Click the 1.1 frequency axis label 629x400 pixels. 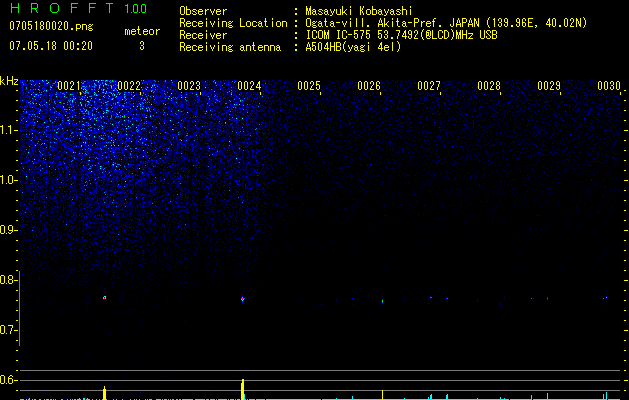point(9,130)
